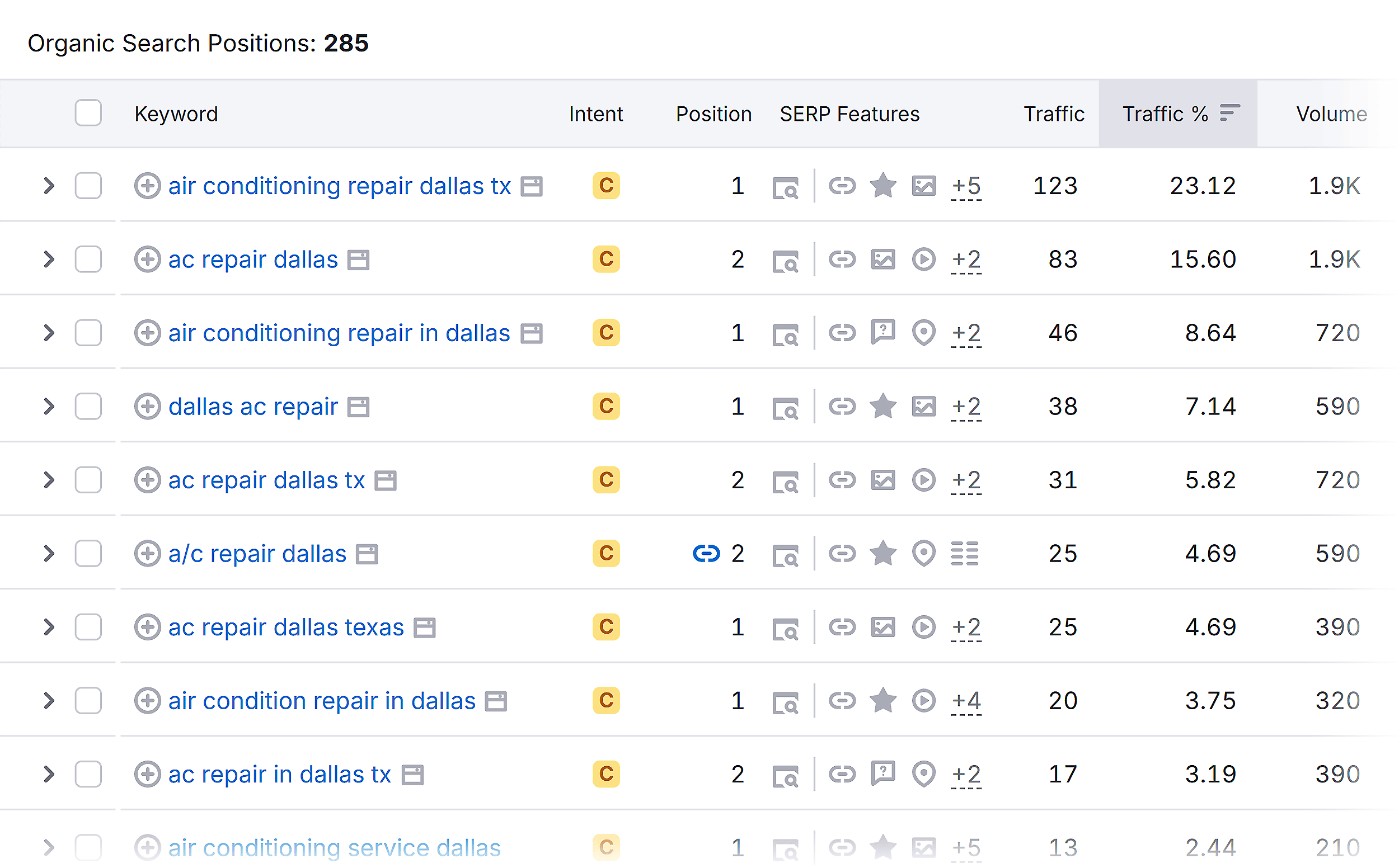1399x868 pixels.
Task: Click sitelinks icon in 'air condition repair in dallas' row
Action: pos(843,701)
